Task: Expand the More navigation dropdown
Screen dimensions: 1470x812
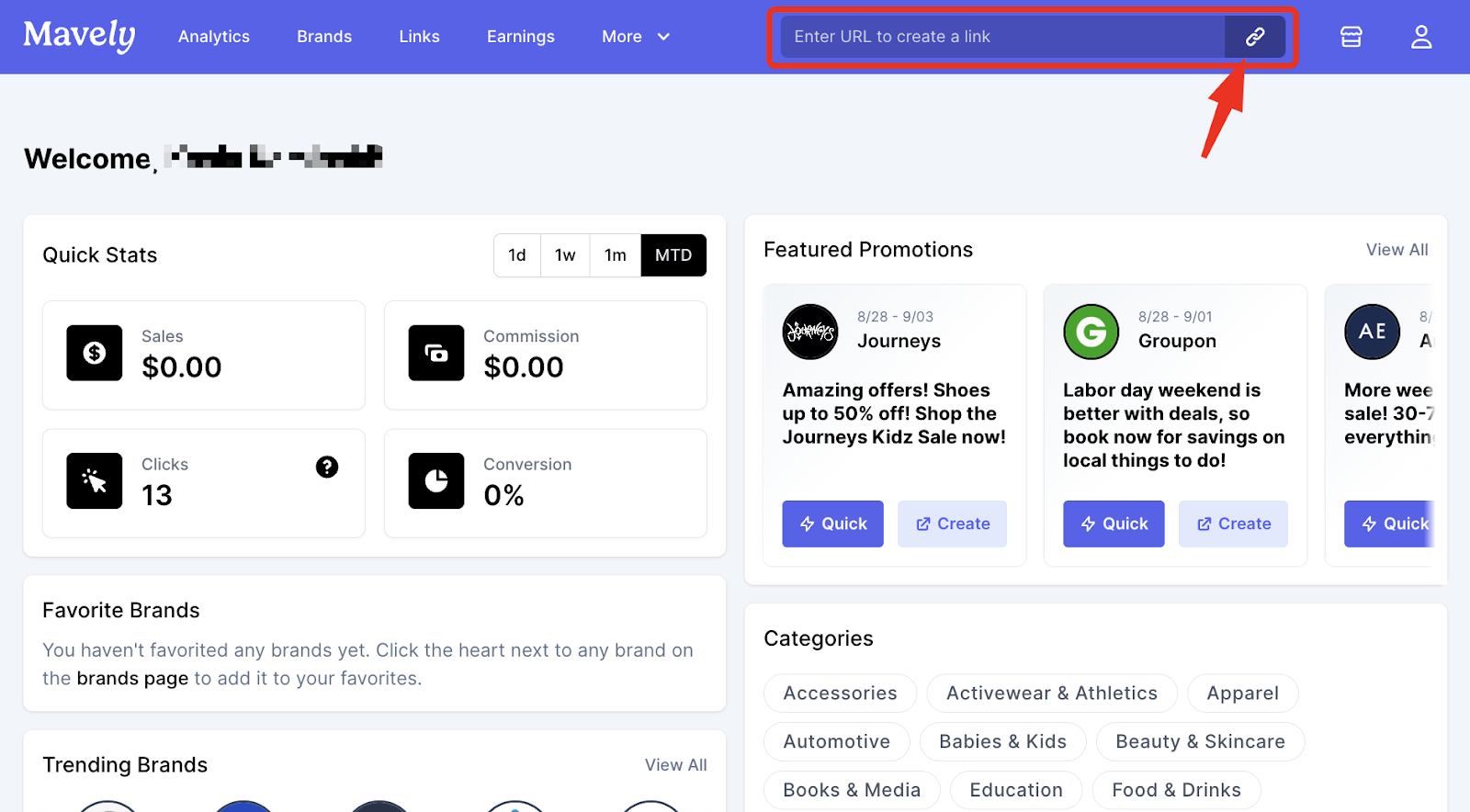Action: [x=634, y=37]
